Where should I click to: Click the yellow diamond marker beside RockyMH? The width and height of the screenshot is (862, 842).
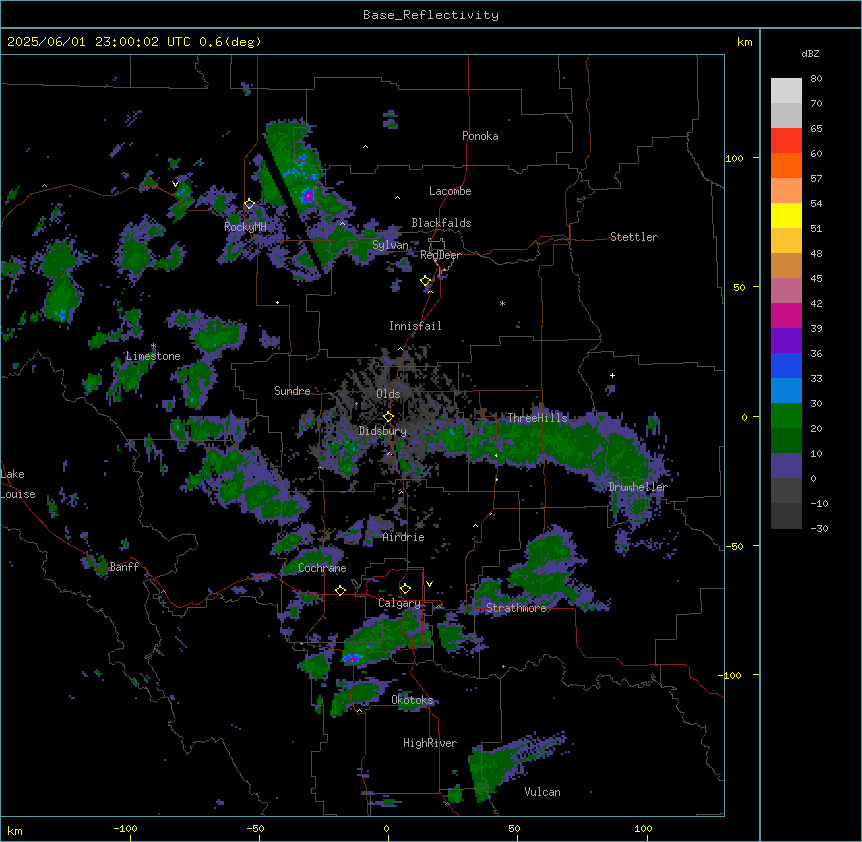click(249, 204)
